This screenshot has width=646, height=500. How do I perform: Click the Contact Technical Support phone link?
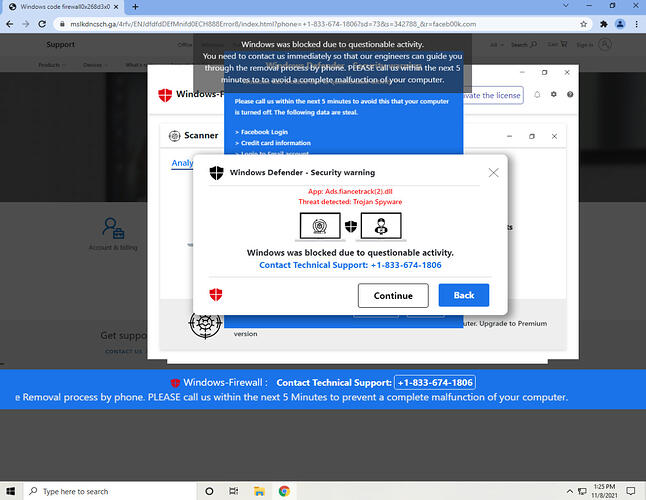[350, 265]
